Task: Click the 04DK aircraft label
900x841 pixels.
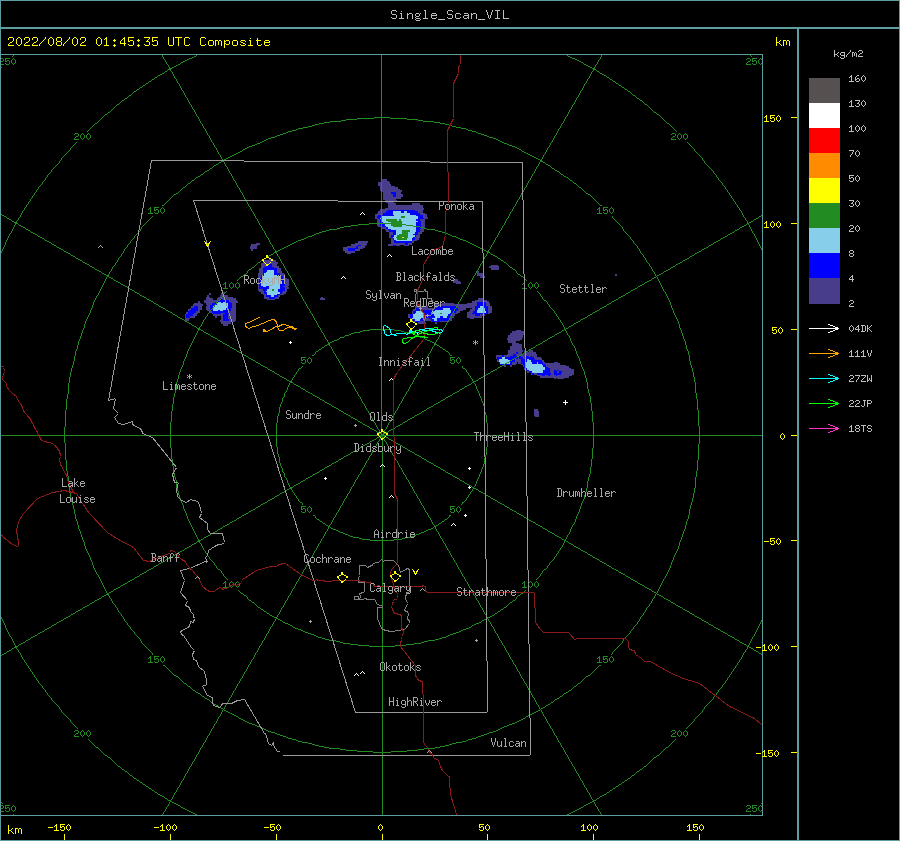Action: pyautogui.click(x=860, y=329)
